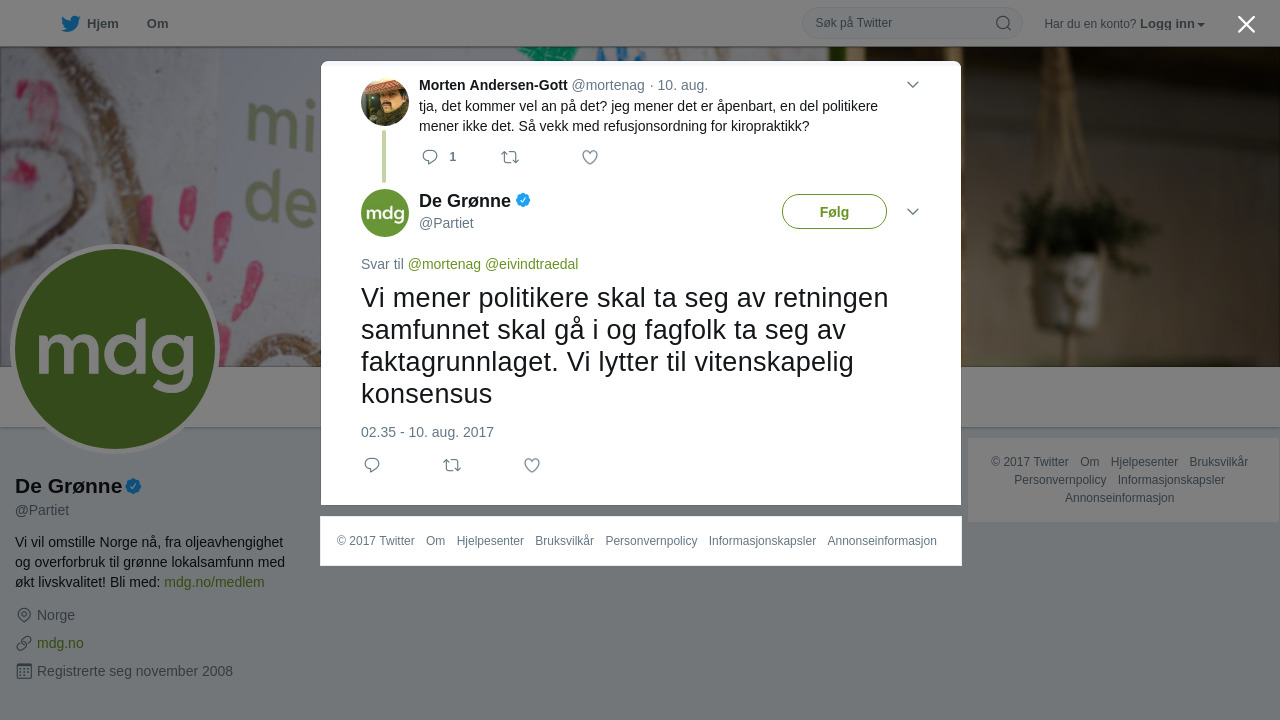Image resolution: width=1280 pixels, height=720 pixels.
Task: Retweet the De Grønne tweet
Action: tap(452, 465)
